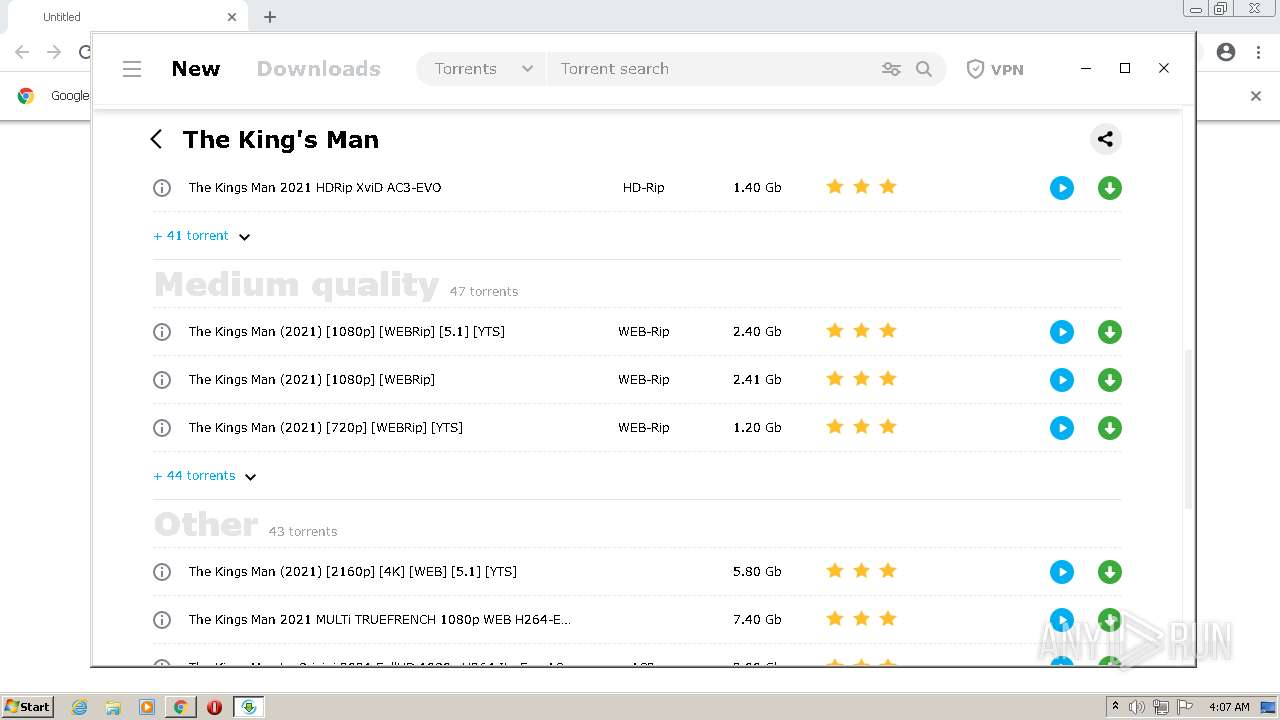The image size is (1280, 720).
Task: Play the 2.41 Gb 1080p WEBRip torrent
Action: click(x=1062, y=380)
